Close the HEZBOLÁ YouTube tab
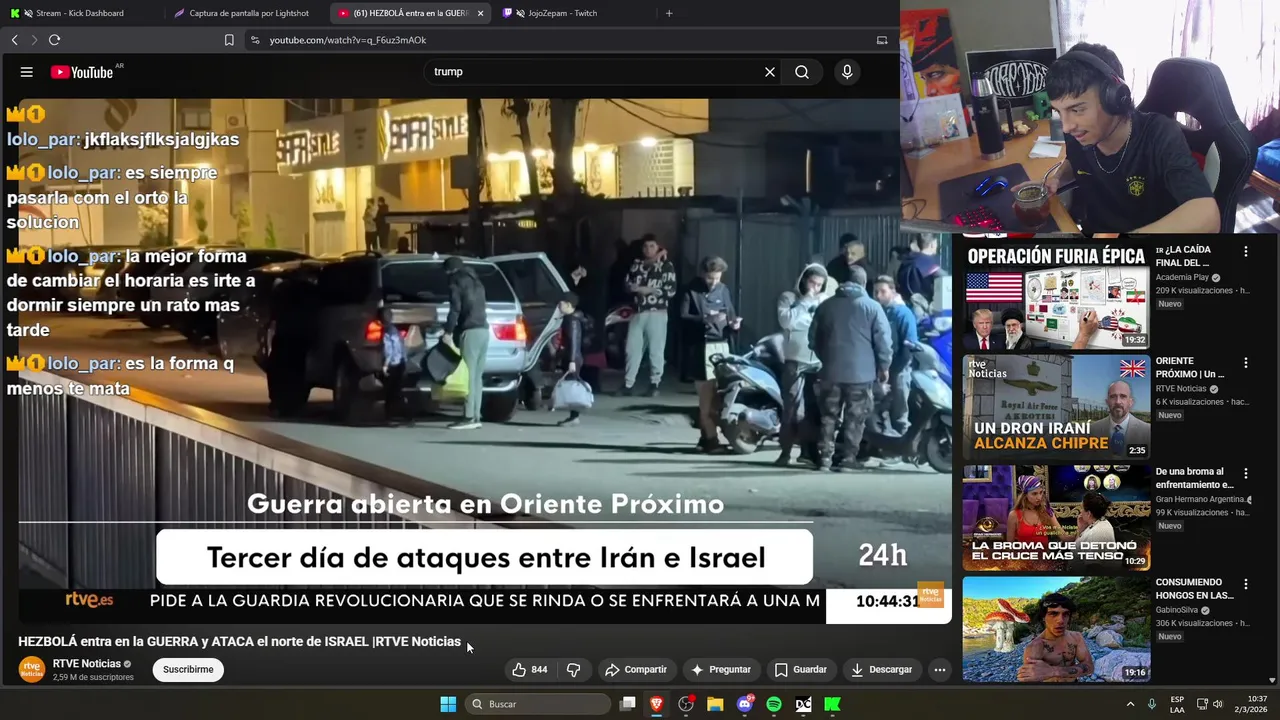This screenshot has width=1280, height=720. (480, 13)
